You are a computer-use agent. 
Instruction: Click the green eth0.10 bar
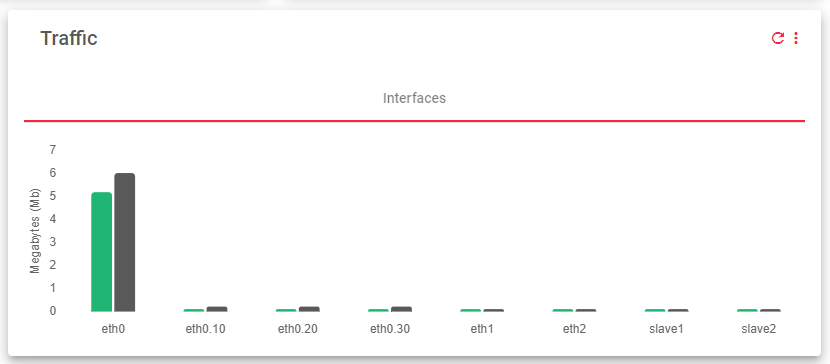(194, 310)
